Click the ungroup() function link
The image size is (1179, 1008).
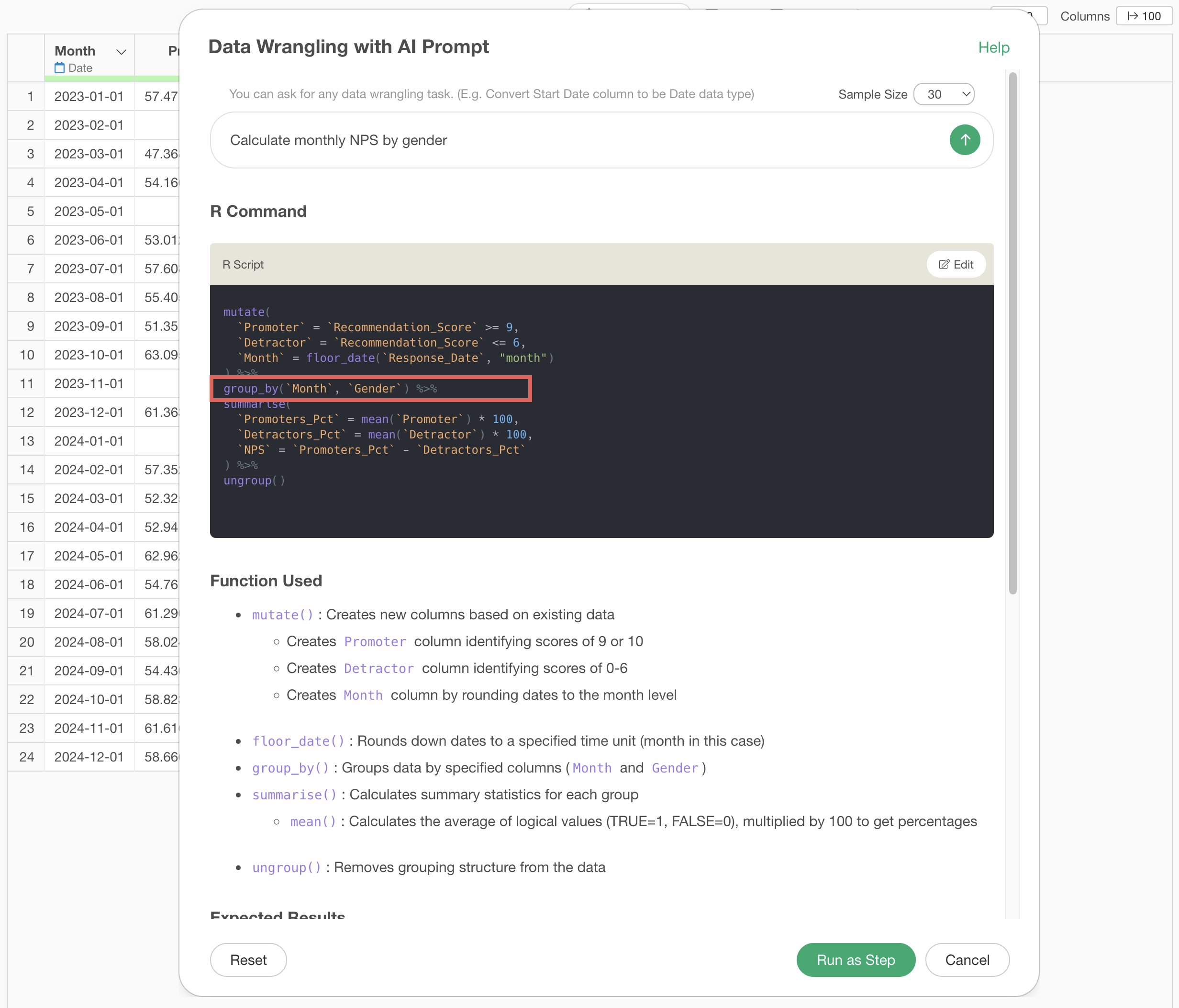(287, 868)
